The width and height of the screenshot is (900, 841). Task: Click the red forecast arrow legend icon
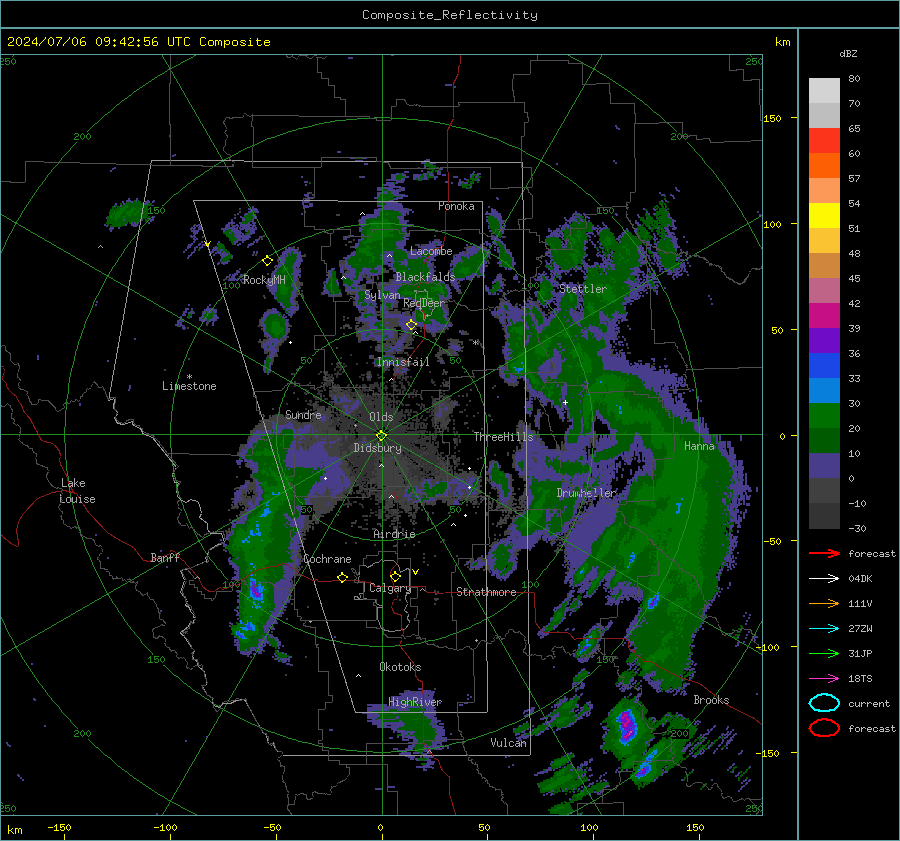[824, 553]
